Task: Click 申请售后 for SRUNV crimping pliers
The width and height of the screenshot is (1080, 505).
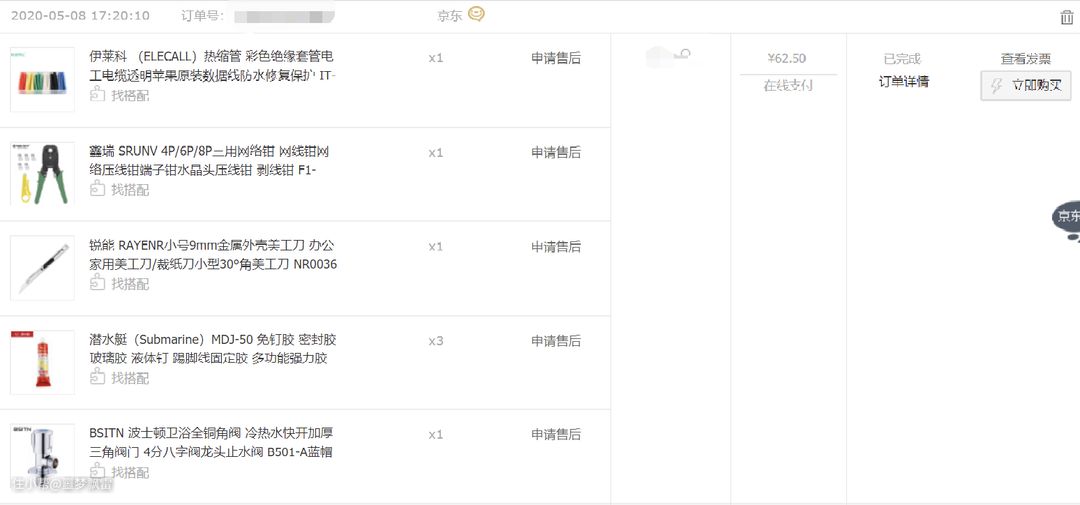Action: pyautogui.click(x=555, y=152)
